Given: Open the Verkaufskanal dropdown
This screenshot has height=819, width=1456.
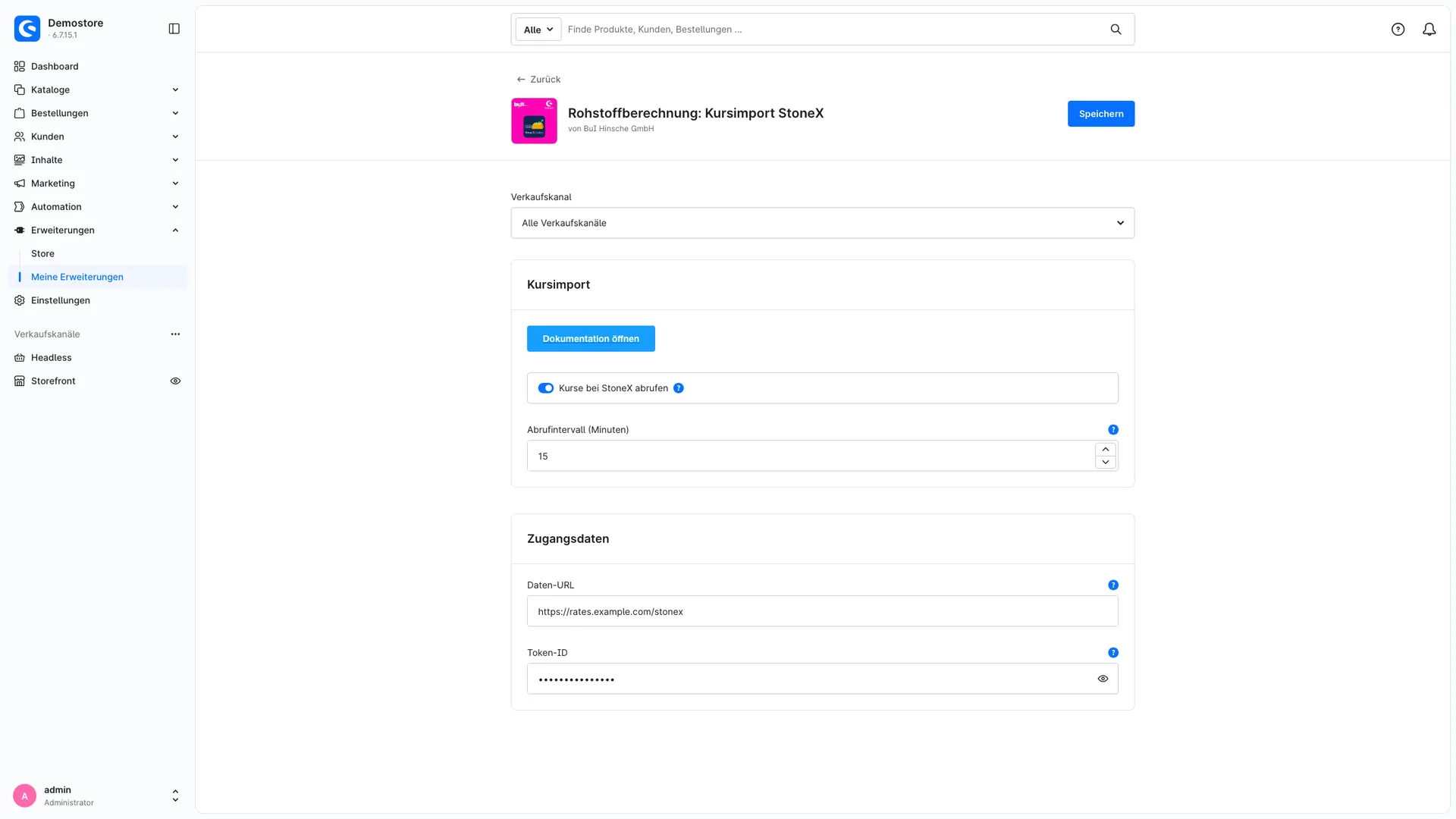Looking at the screenshot, I should pyautogui.click(x=823, y=223).
